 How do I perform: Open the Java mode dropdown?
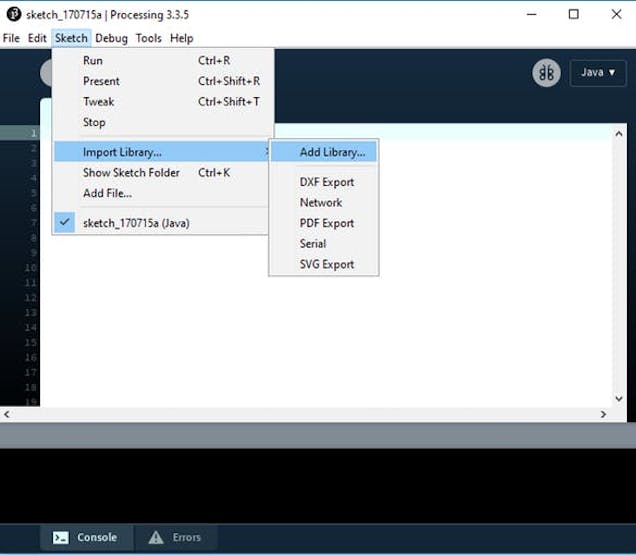598,73
